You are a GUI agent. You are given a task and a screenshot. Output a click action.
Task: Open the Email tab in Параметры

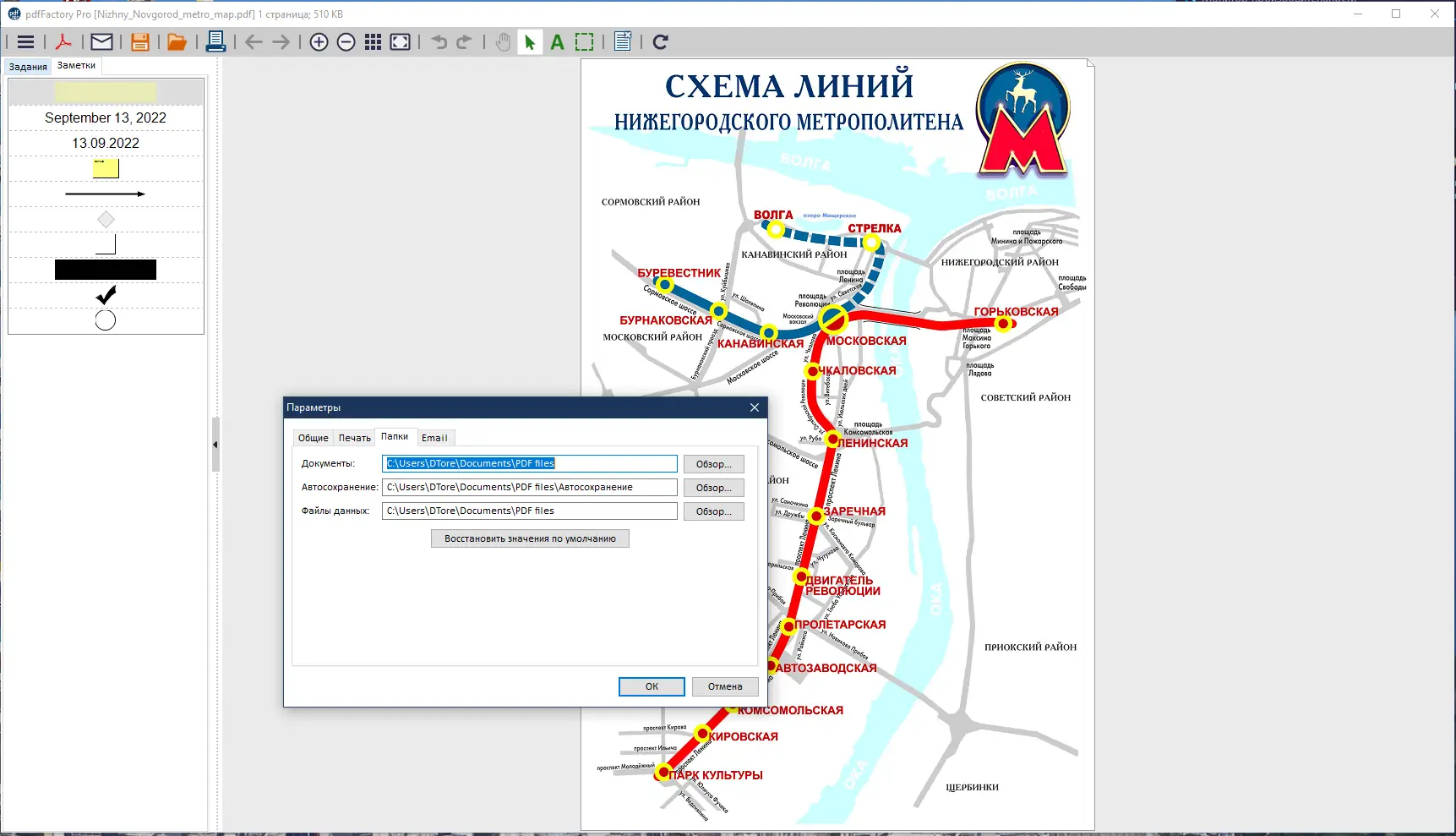[434, 438]
